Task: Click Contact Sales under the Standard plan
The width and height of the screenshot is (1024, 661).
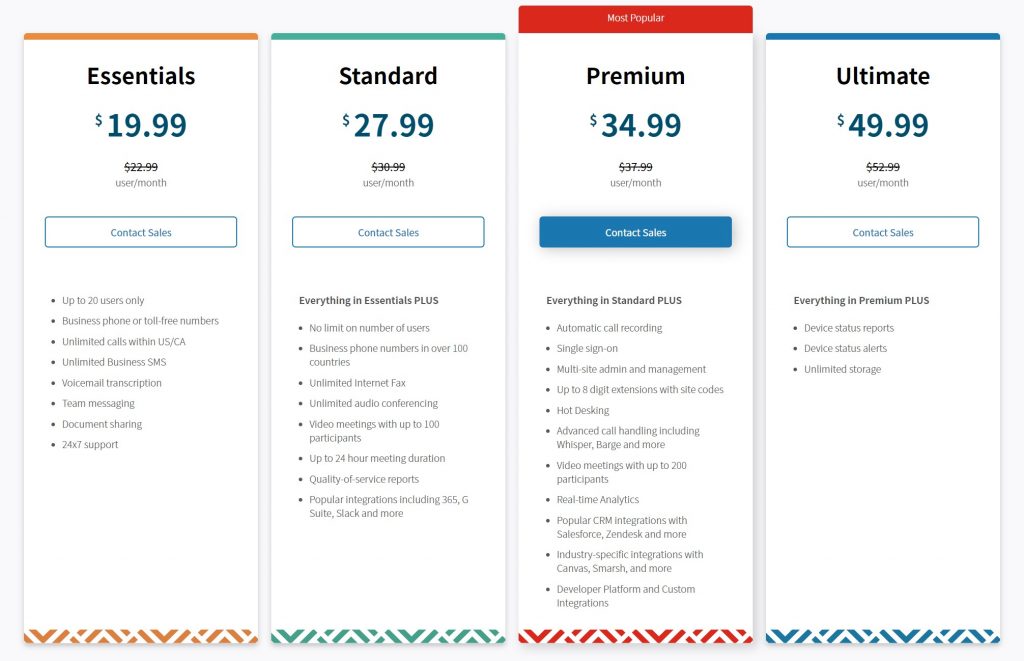Action: (x=388, y=232)
